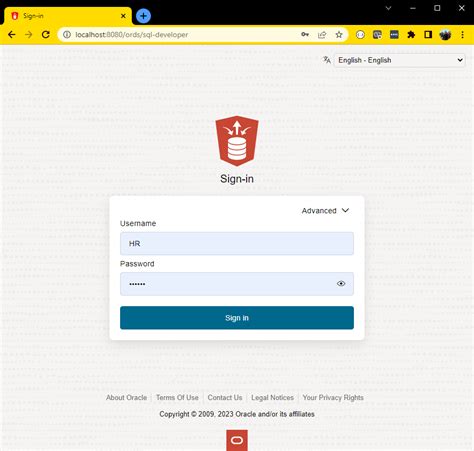Click the browser back arrow
474x451 pixels.
[12, 35]
